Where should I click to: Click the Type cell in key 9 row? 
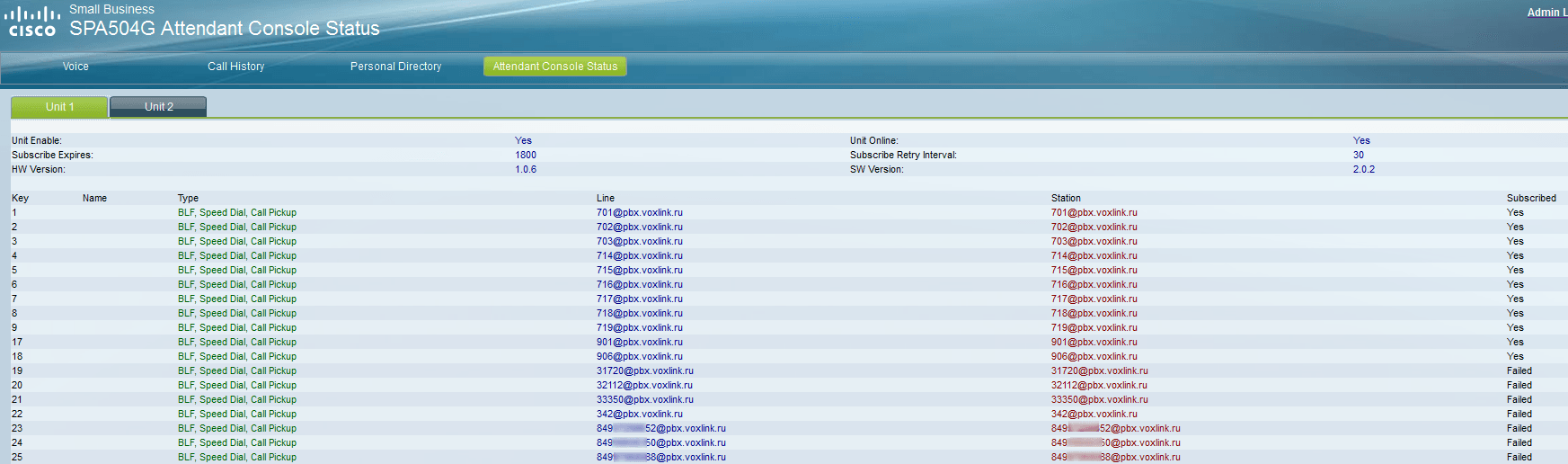click(x=237, y=327)
